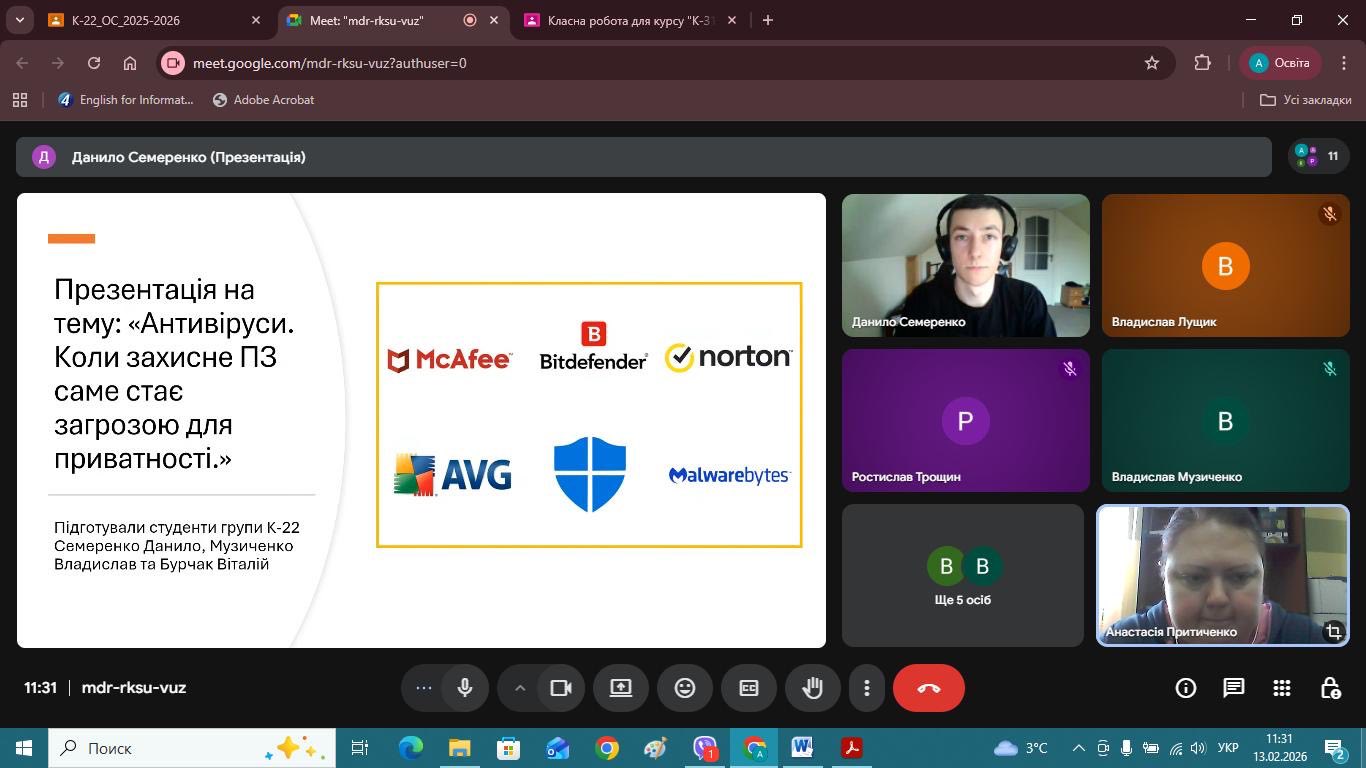The image size is (1366, 768).
Task: Open the Adobe Acrobat bookmark
Action: tap(264, 100)
